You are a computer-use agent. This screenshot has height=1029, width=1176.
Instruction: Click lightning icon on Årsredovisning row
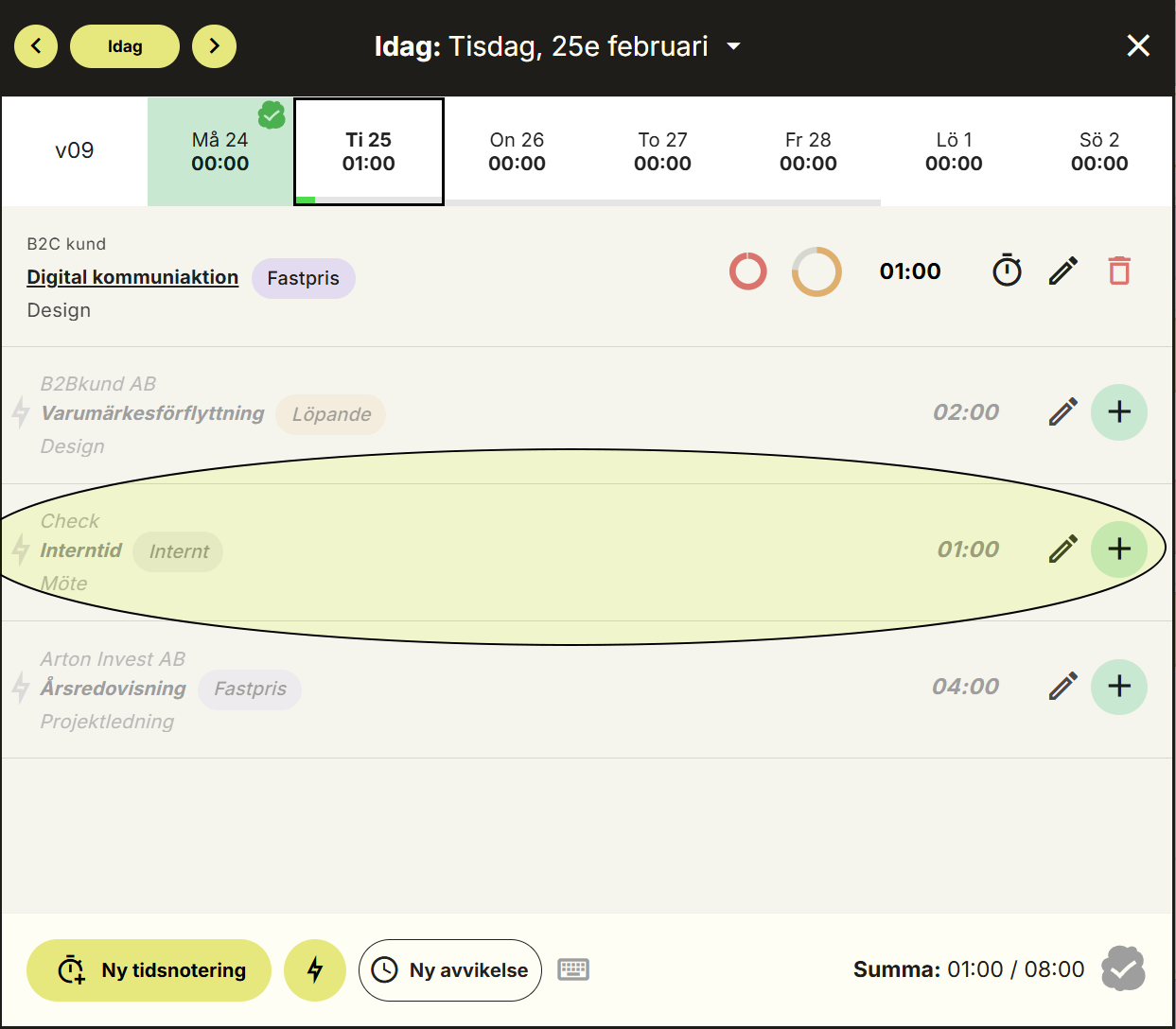(20, 688)
